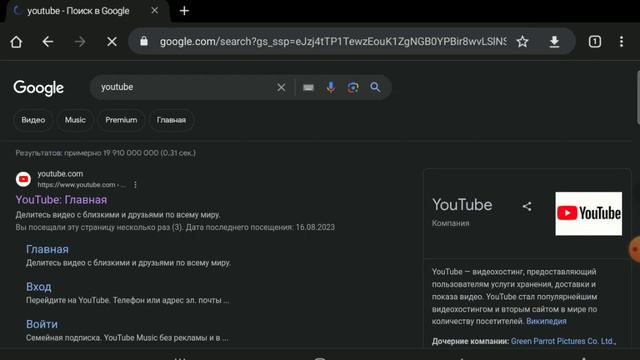
Task: Click the results count text
Action: point(106,153)
